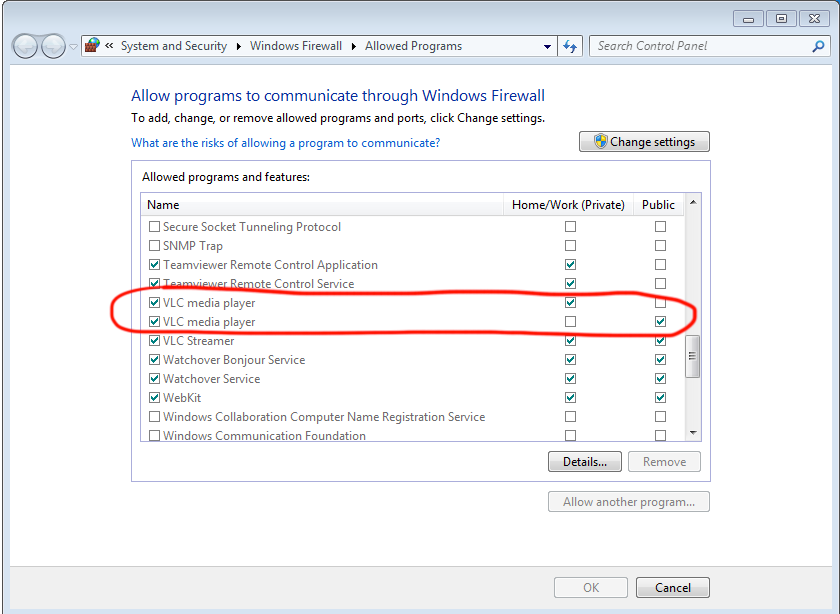Maximize the Allowed Programs window
The height and width of the screenshot is (614, 840).
coord(781,19)
